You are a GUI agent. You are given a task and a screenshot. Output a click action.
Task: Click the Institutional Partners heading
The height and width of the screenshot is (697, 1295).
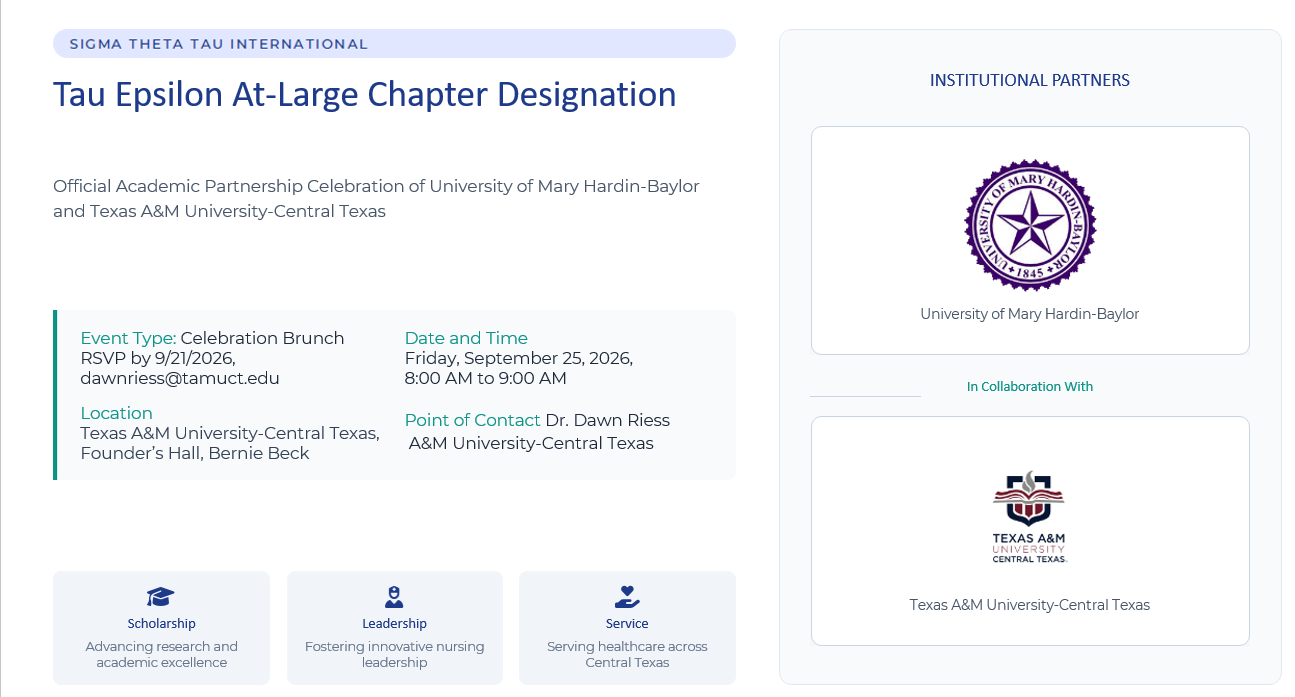pos(1030,80)
